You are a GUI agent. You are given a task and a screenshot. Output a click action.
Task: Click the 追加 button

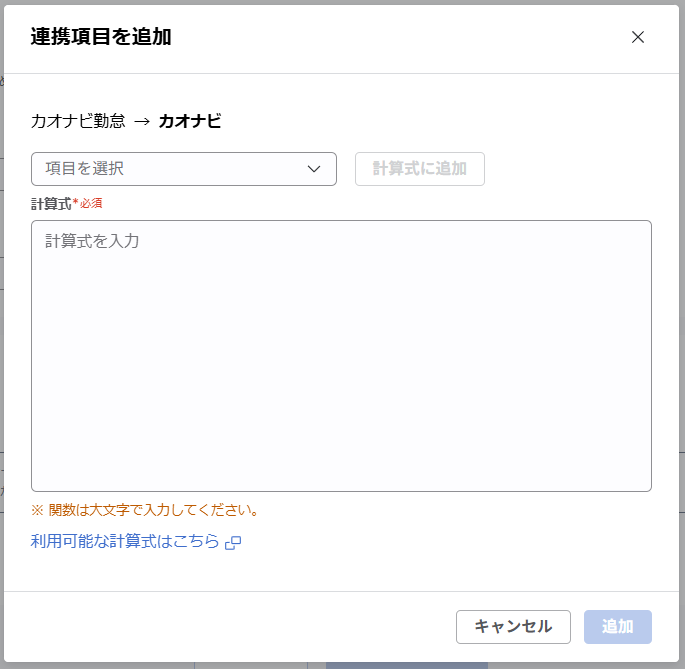(x=618, y=627)
